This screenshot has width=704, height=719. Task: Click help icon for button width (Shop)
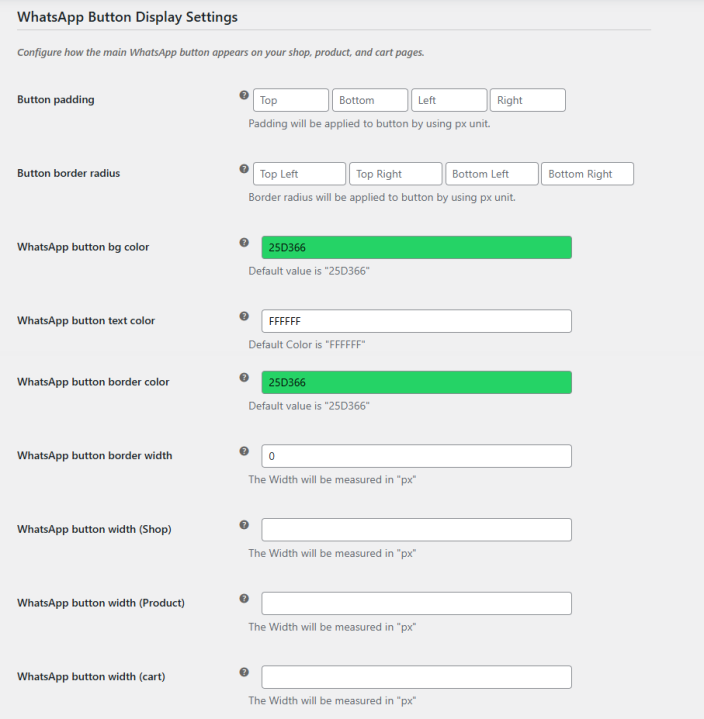click(244, 525)
